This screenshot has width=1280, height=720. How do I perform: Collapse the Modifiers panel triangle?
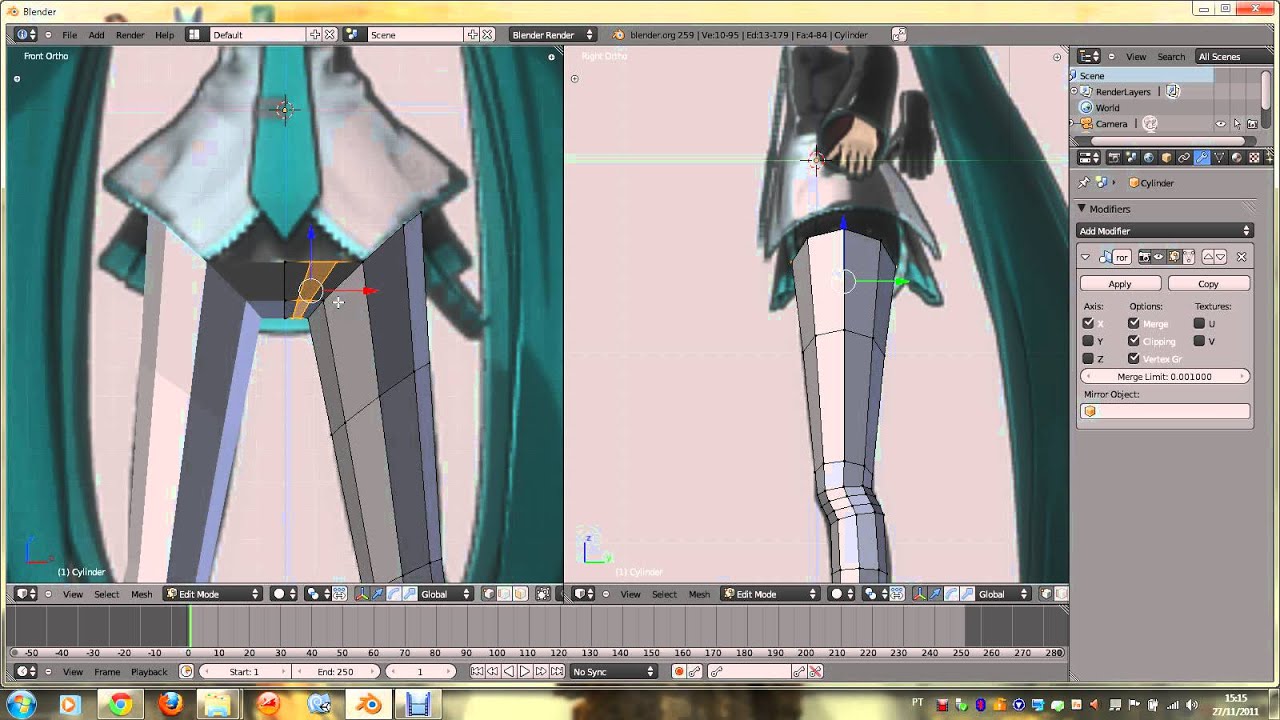click(x=1081, y=208)
